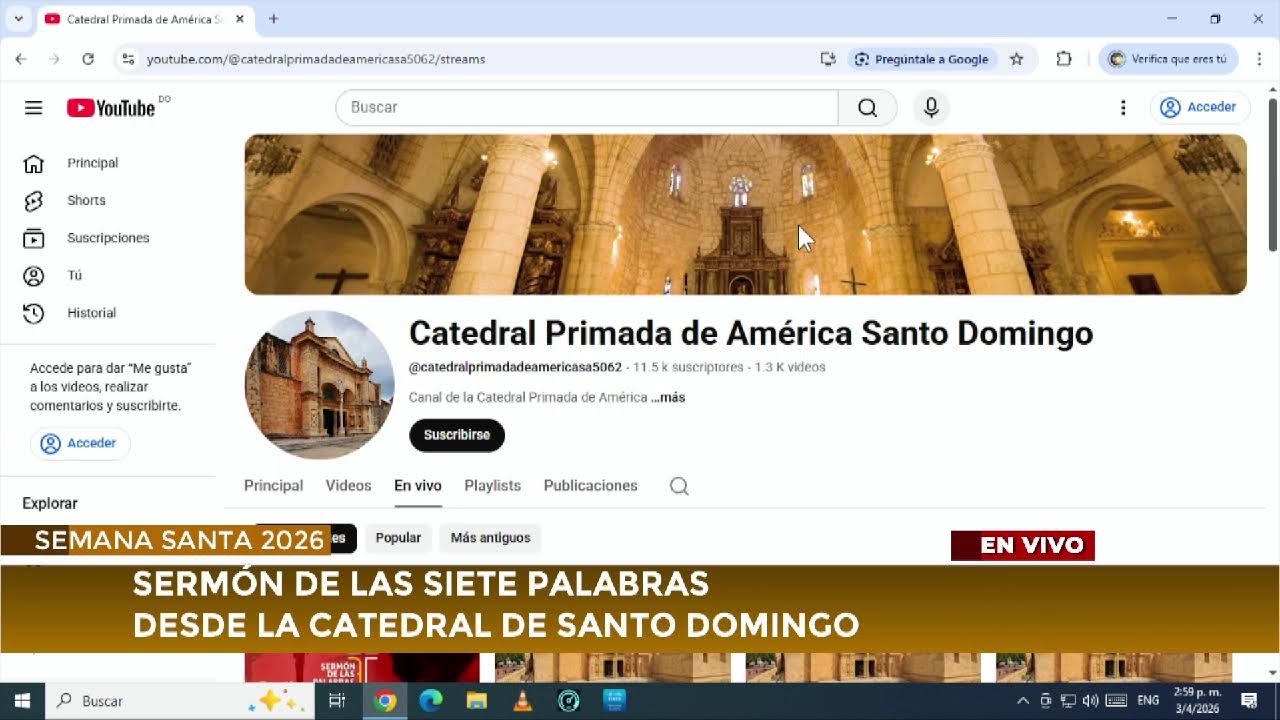Bookmark this page with star icon
The width and height of the screenshot is (1280, 720).
[x=1017, y=59]
